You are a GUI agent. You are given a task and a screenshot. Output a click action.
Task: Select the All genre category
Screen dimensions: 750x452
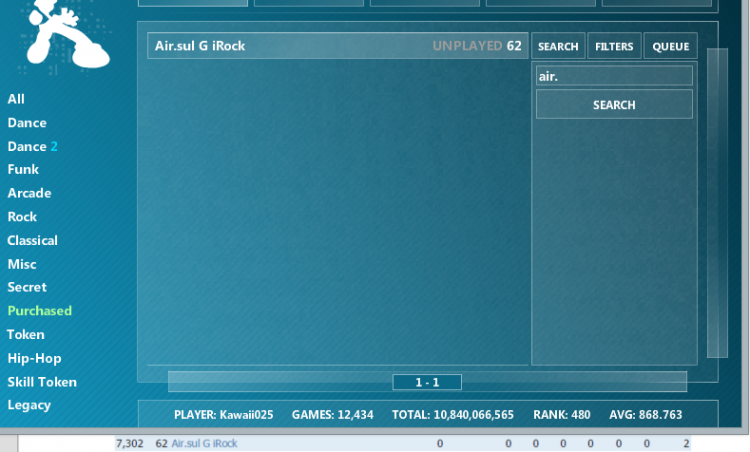(x=16, y=99)
